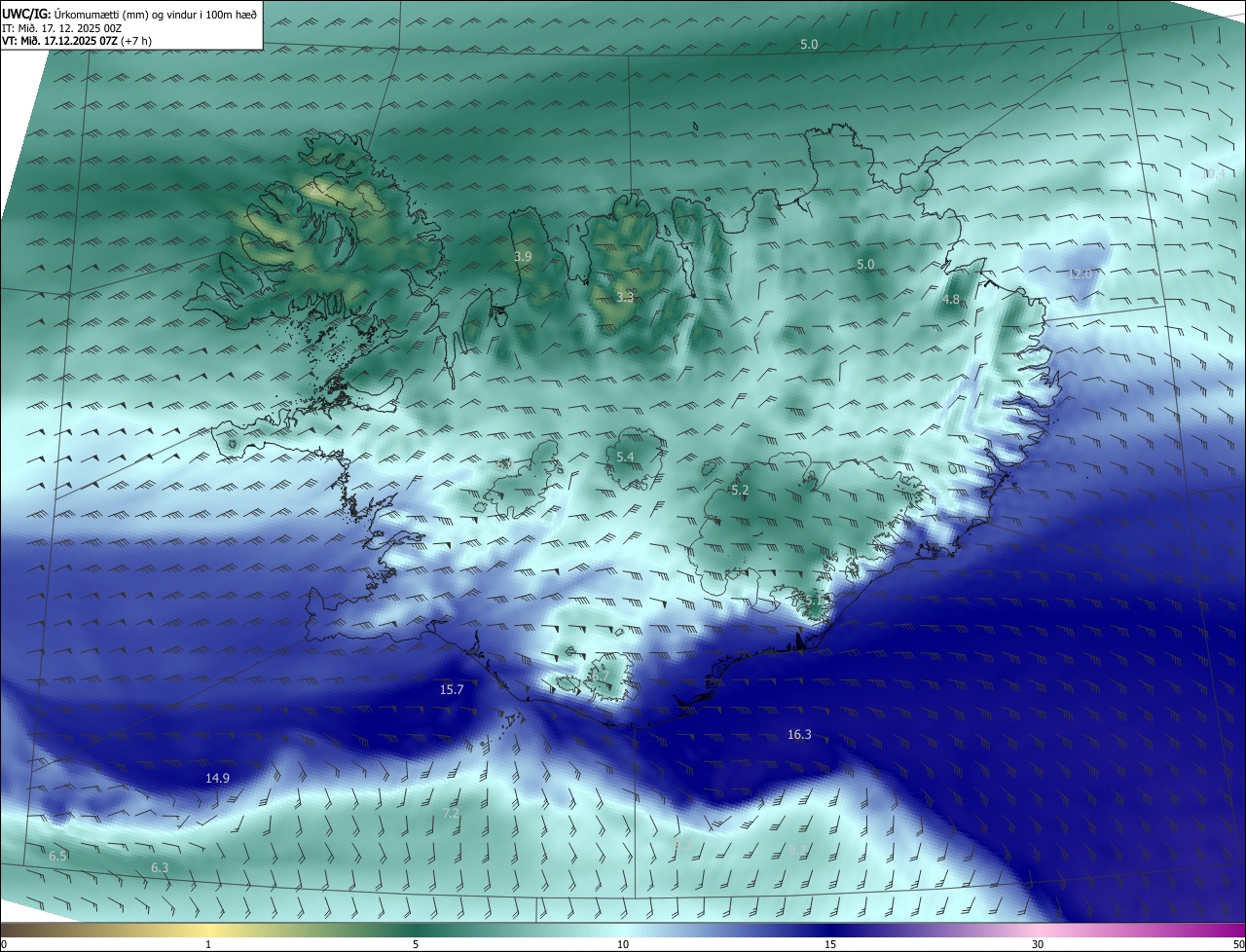Click the 'IT: Mið. 17. 12. 2025 00Z' line
The width and height of the screenshot is (1246, 952).
60,28
